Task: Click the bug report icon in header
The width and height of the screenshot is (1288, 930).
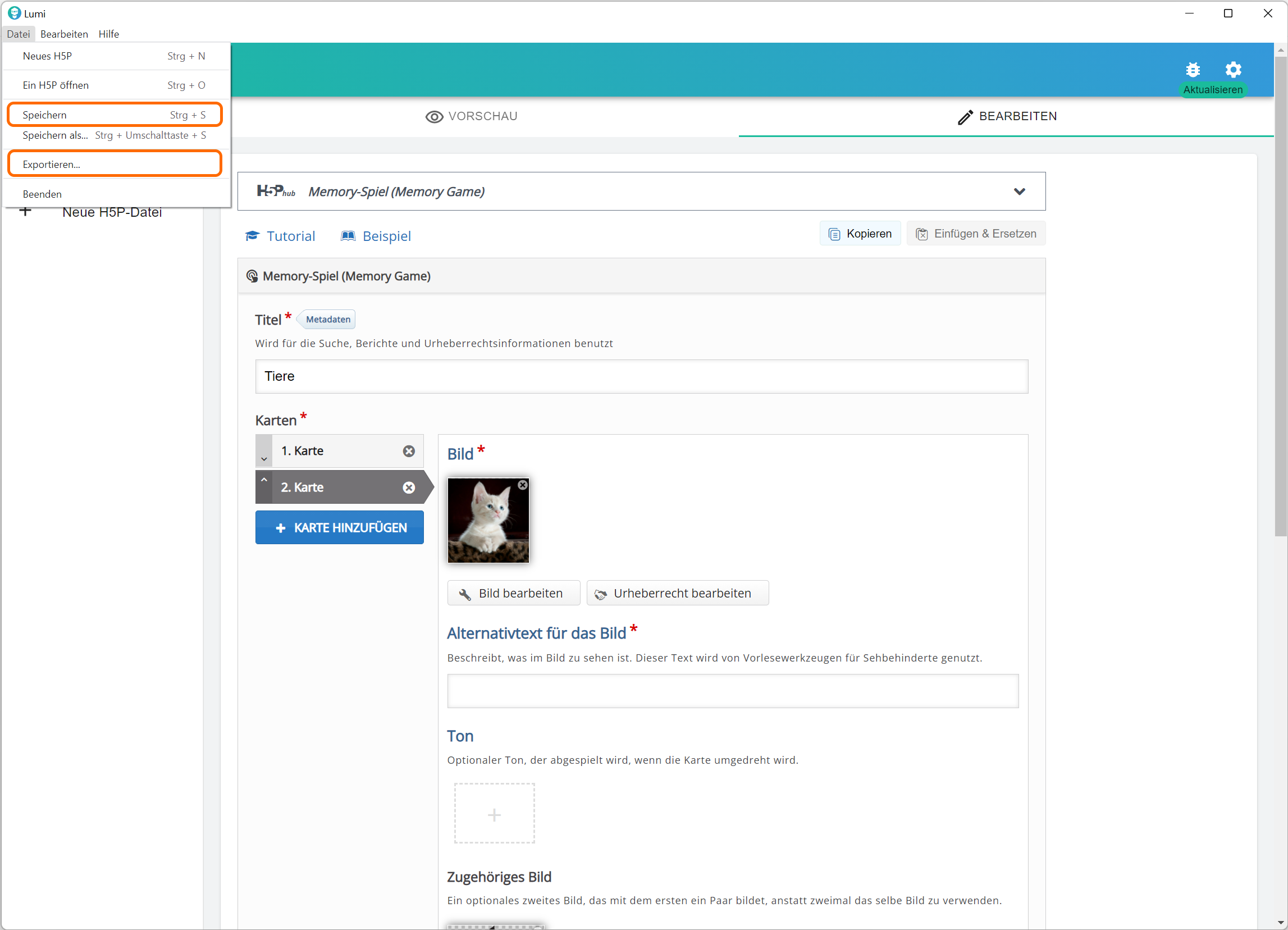Action: pos(1193,70)
